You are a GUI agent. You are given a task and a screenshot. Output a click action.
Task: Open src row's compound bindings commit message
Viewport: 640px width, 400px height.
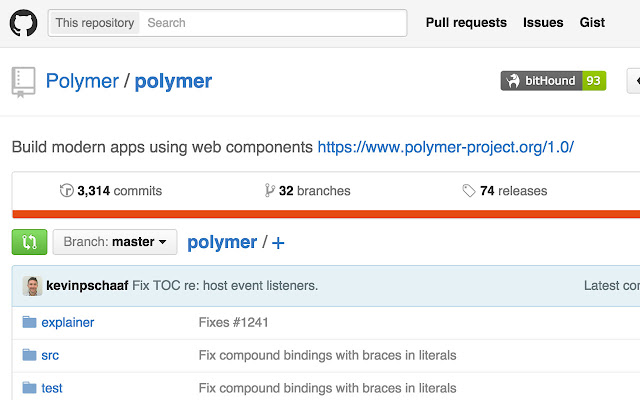[x=327, y=355]
